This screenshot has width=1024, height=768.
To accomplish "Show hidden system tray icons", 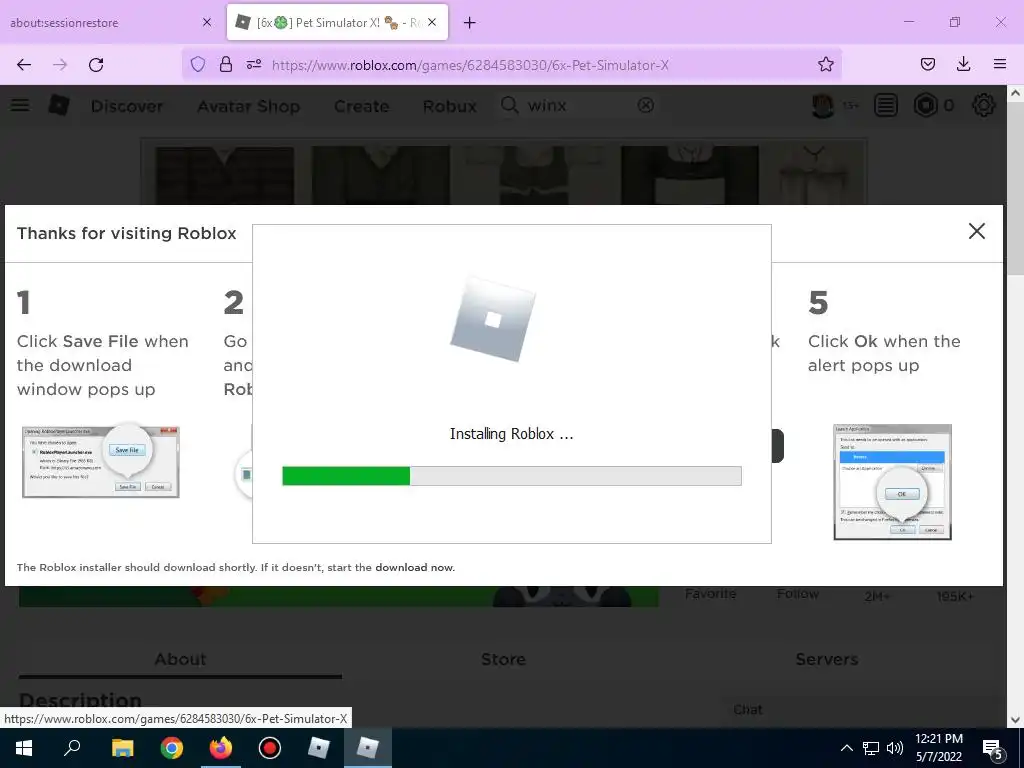I will coord(846,748).
